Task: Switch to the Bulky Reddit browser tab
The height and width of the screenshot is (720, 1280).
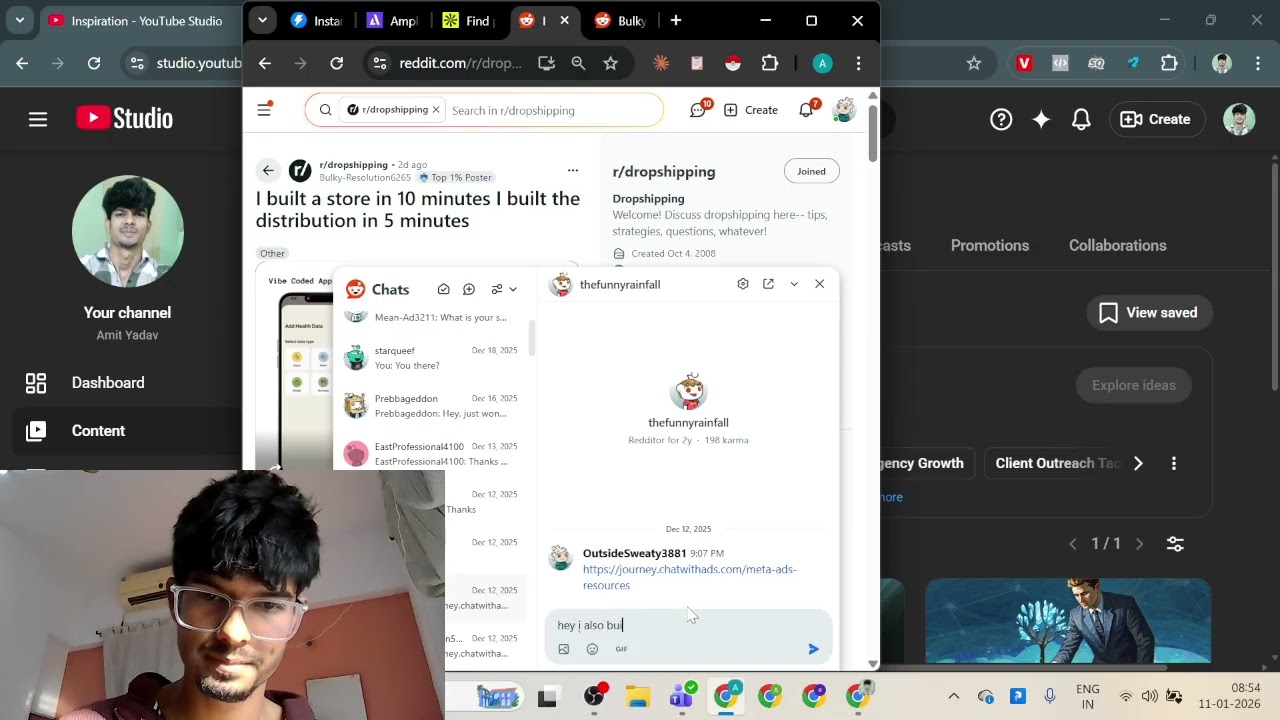Action: click(621, 21)
